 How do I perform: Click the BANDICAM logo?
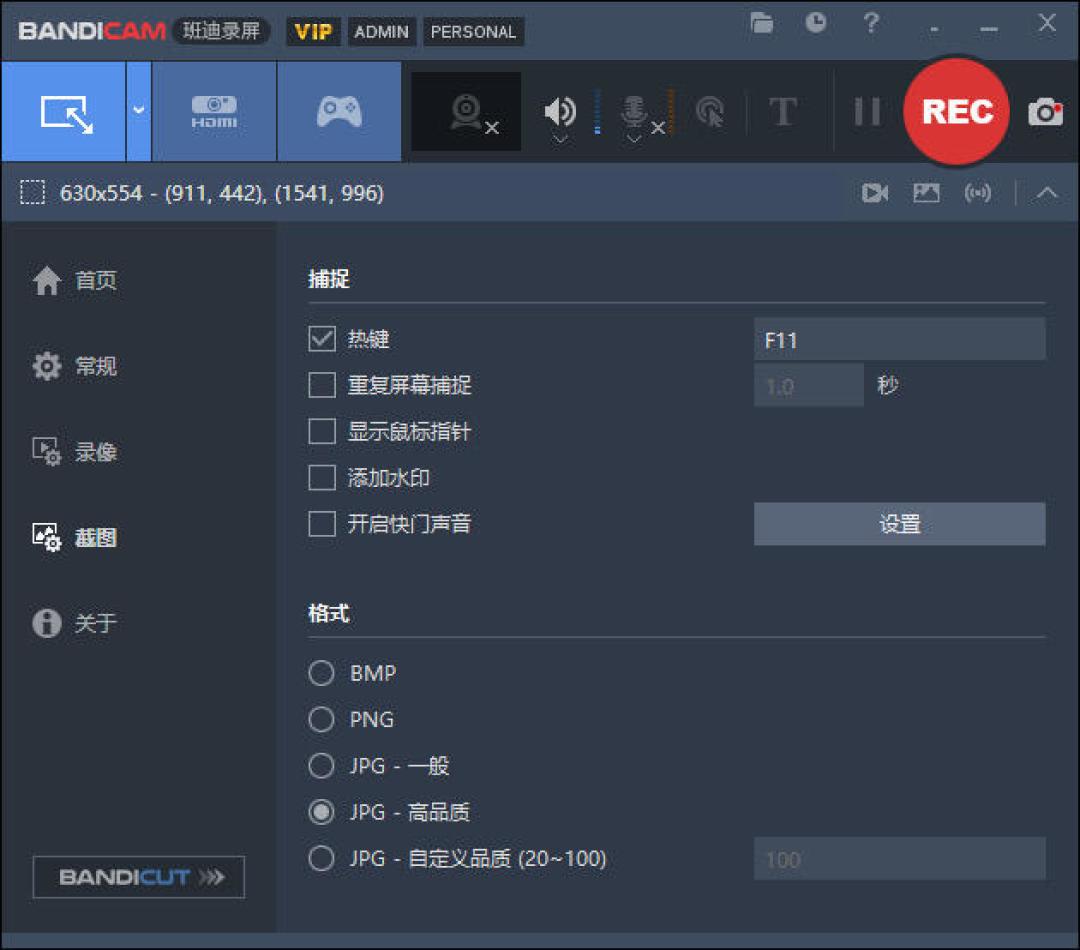[92, 31]
